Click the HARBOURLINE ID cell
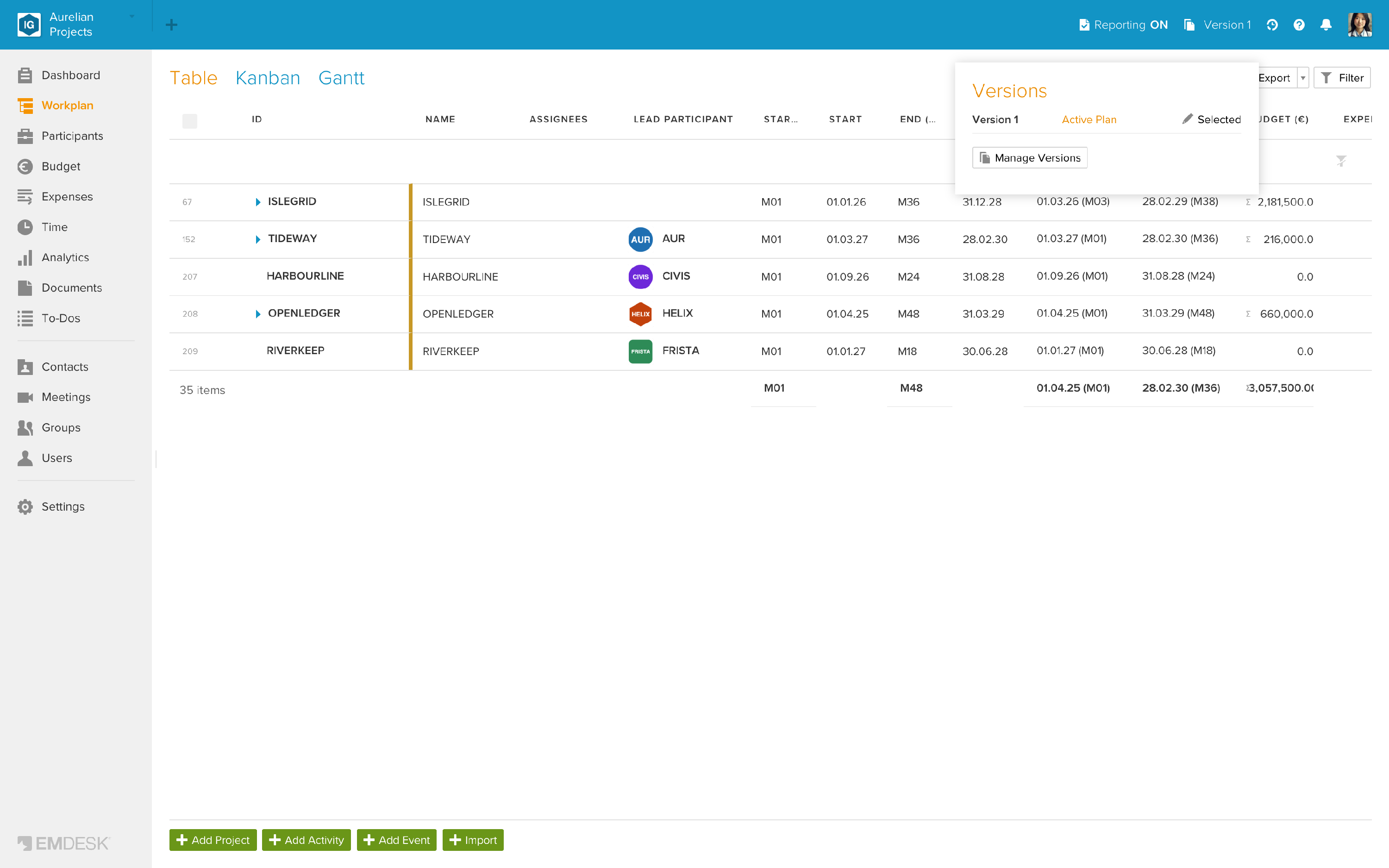The image size is (1389, 868). [x=306, y=276]
